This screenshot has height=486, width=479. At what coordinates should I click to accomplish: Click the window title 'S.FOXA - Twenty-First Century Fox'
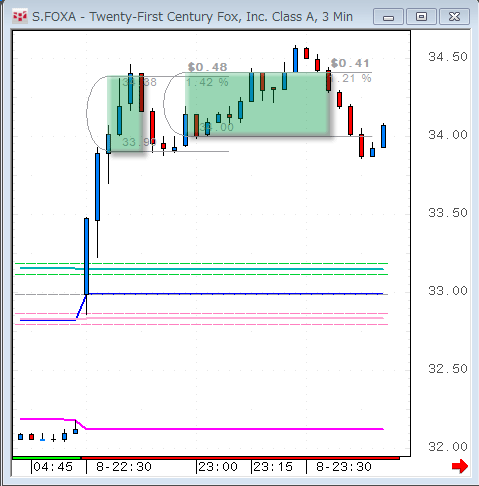coord(192,17)
